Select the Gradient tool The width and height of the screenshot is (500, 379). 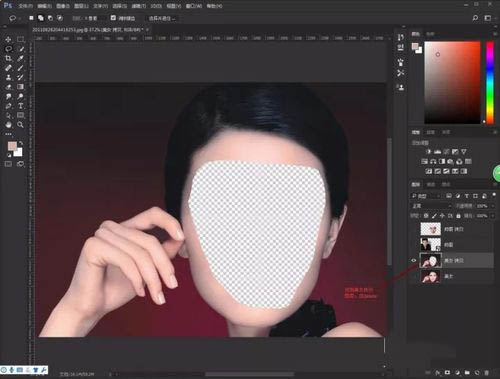coord(20,87)
